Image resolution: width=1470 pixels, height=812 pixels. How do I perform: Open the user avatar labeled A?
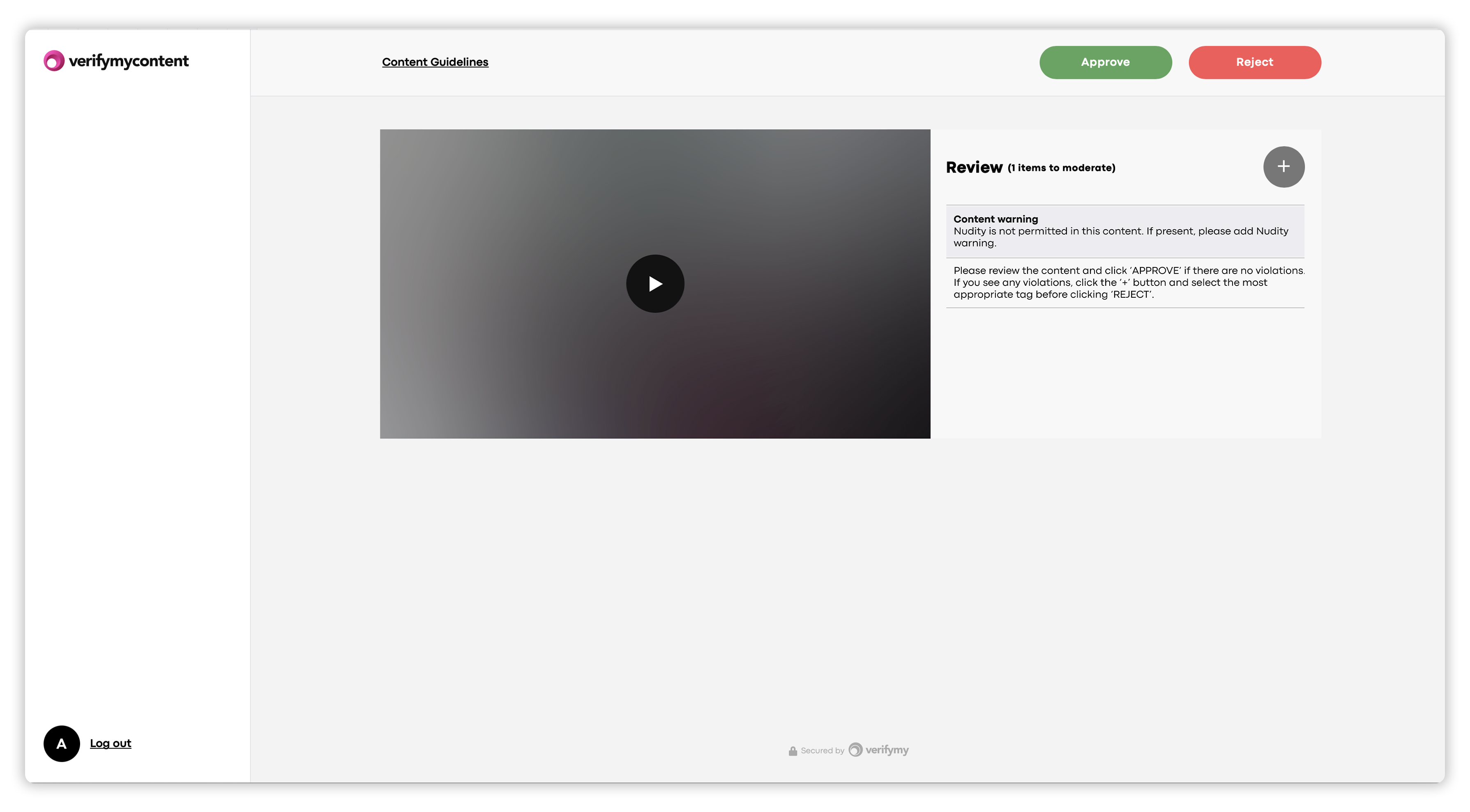pos(62,743)
